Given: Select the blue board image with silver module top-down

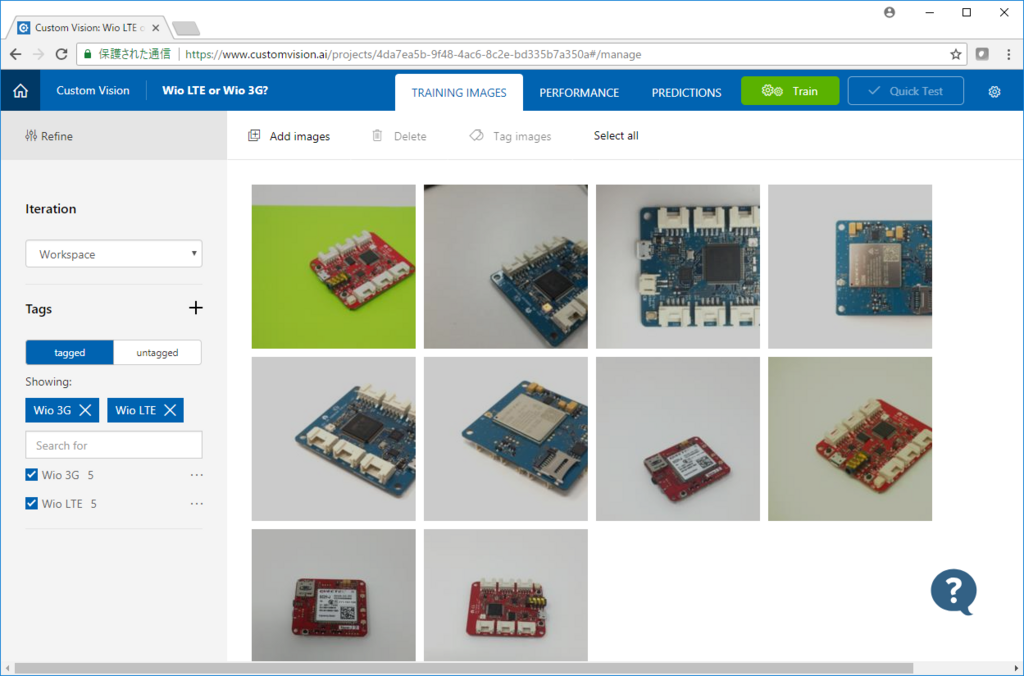Looking at the screenshot, I should pos(850,266).
